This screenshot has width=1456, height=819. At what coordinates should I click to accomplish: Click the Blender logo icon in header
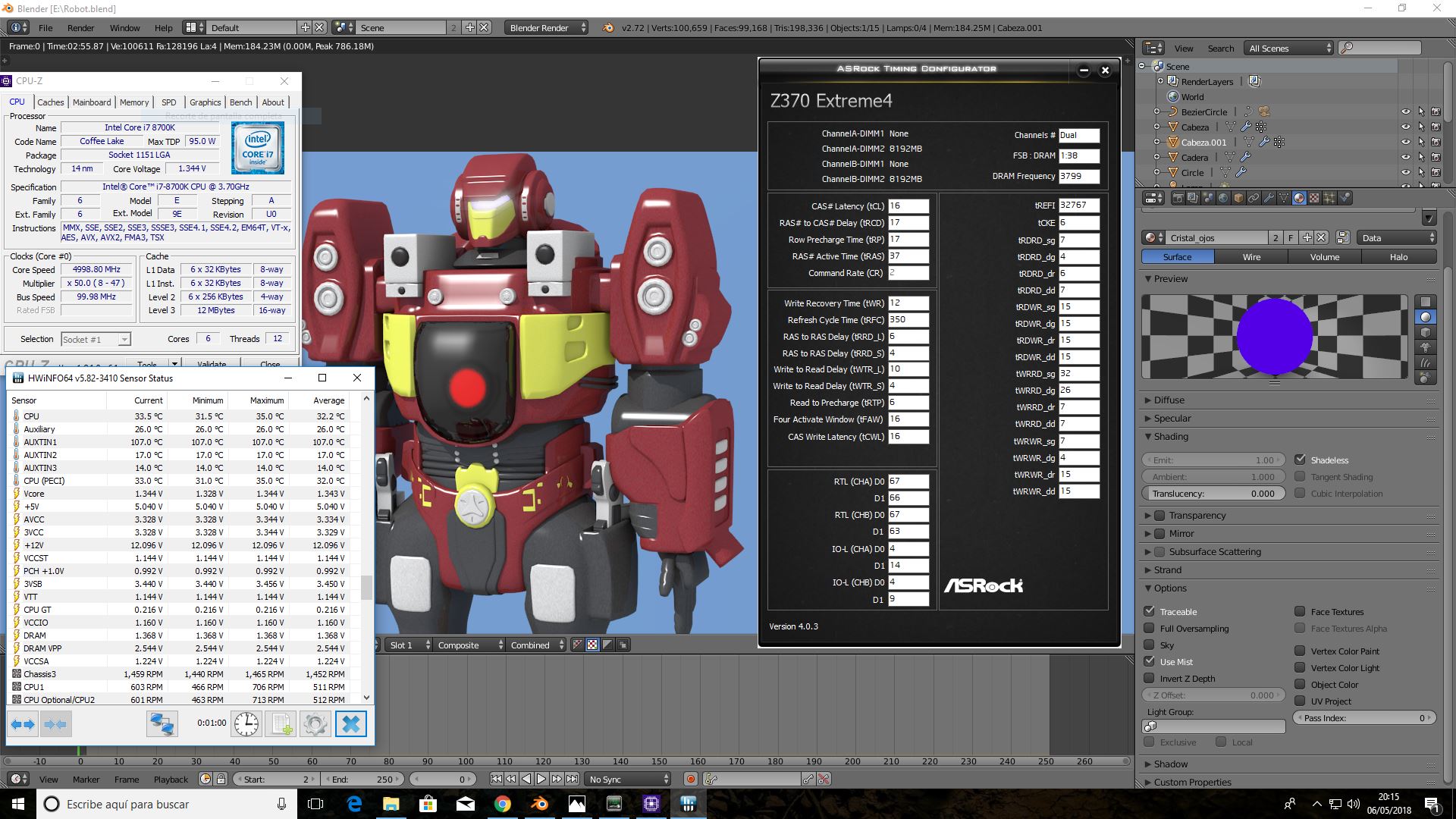607,28
